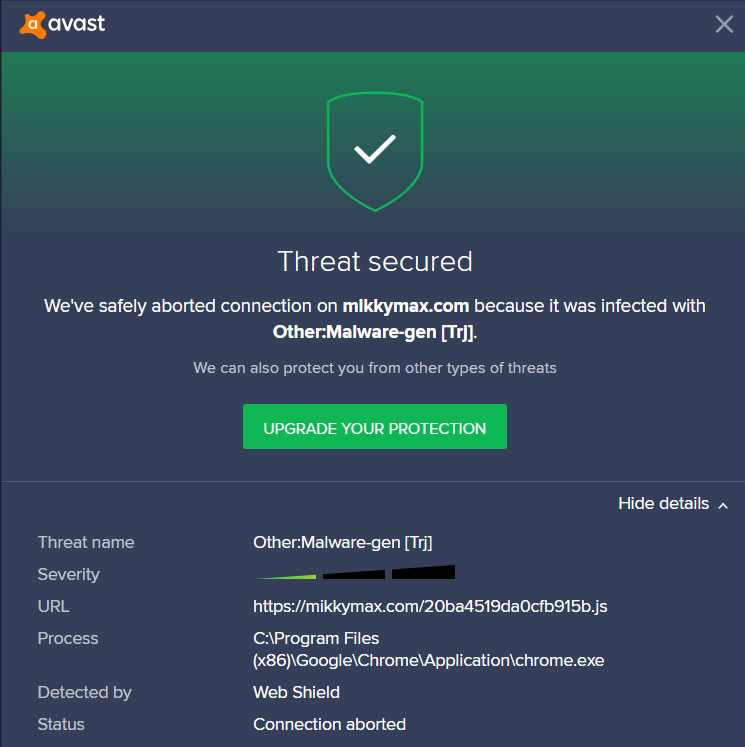Image resolution: width=745 pixels, height=747 pixels.
Task: Click the Connection aborted status value
Action: click(x=329, y=724)
